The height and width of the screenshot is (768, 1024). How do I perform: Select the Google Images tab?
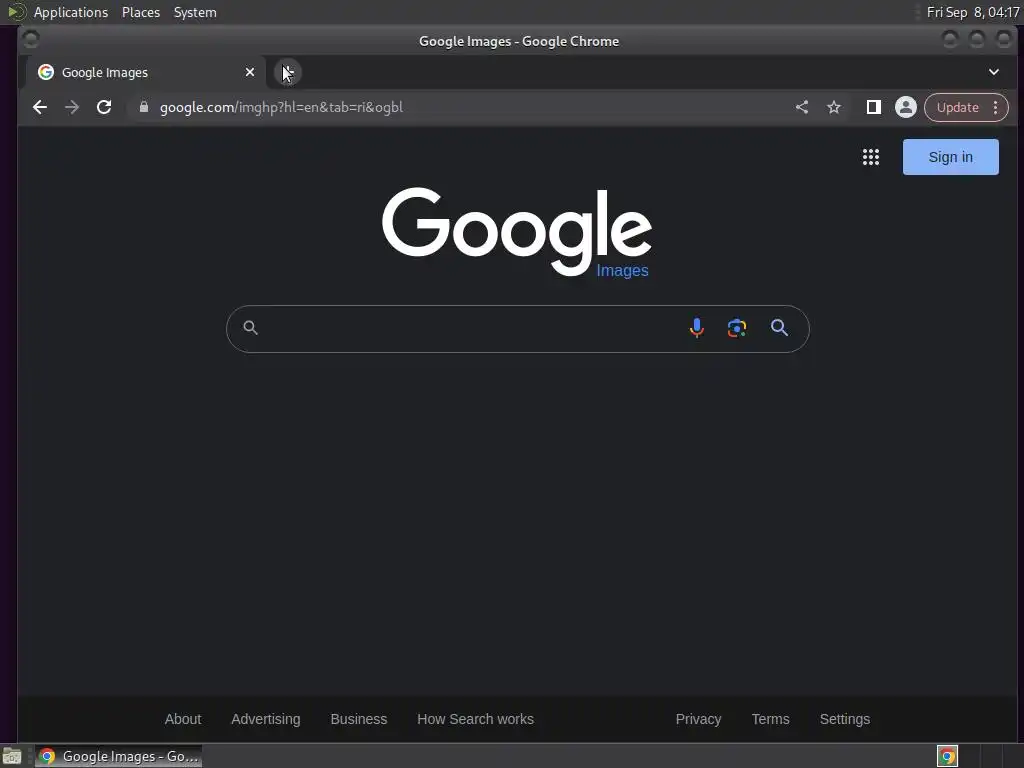coord(145,72)
